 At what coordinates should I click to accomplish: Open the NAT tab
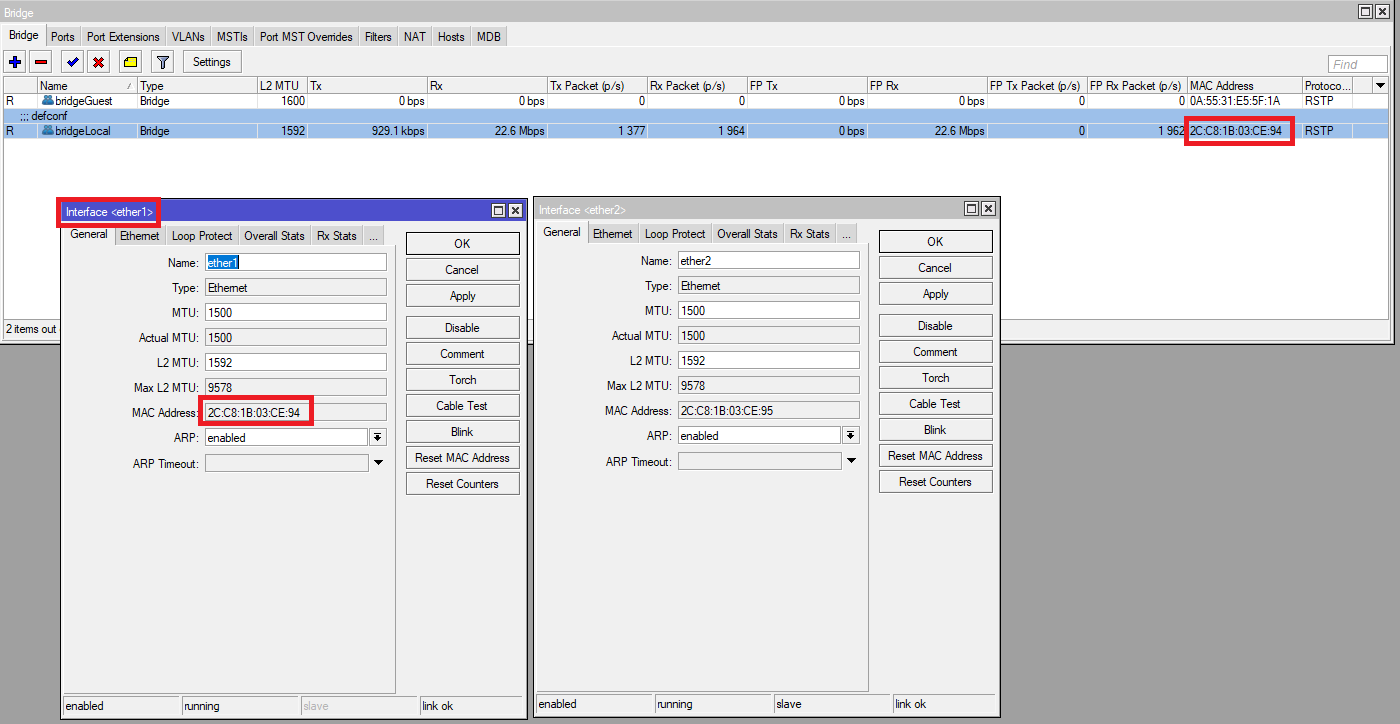pos(415,37)
